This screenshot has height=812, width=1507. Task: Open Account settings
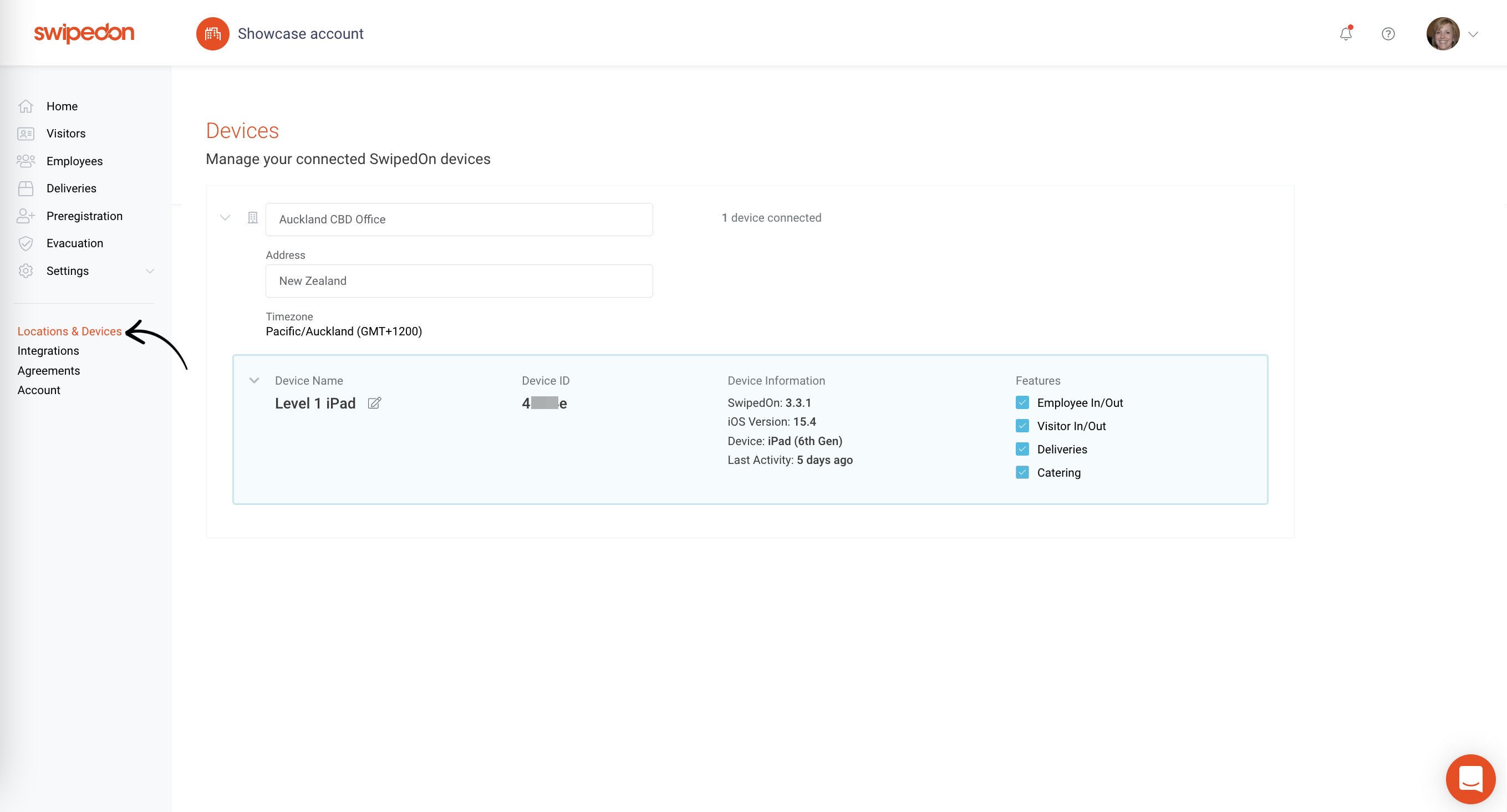[x=39, y=390]
